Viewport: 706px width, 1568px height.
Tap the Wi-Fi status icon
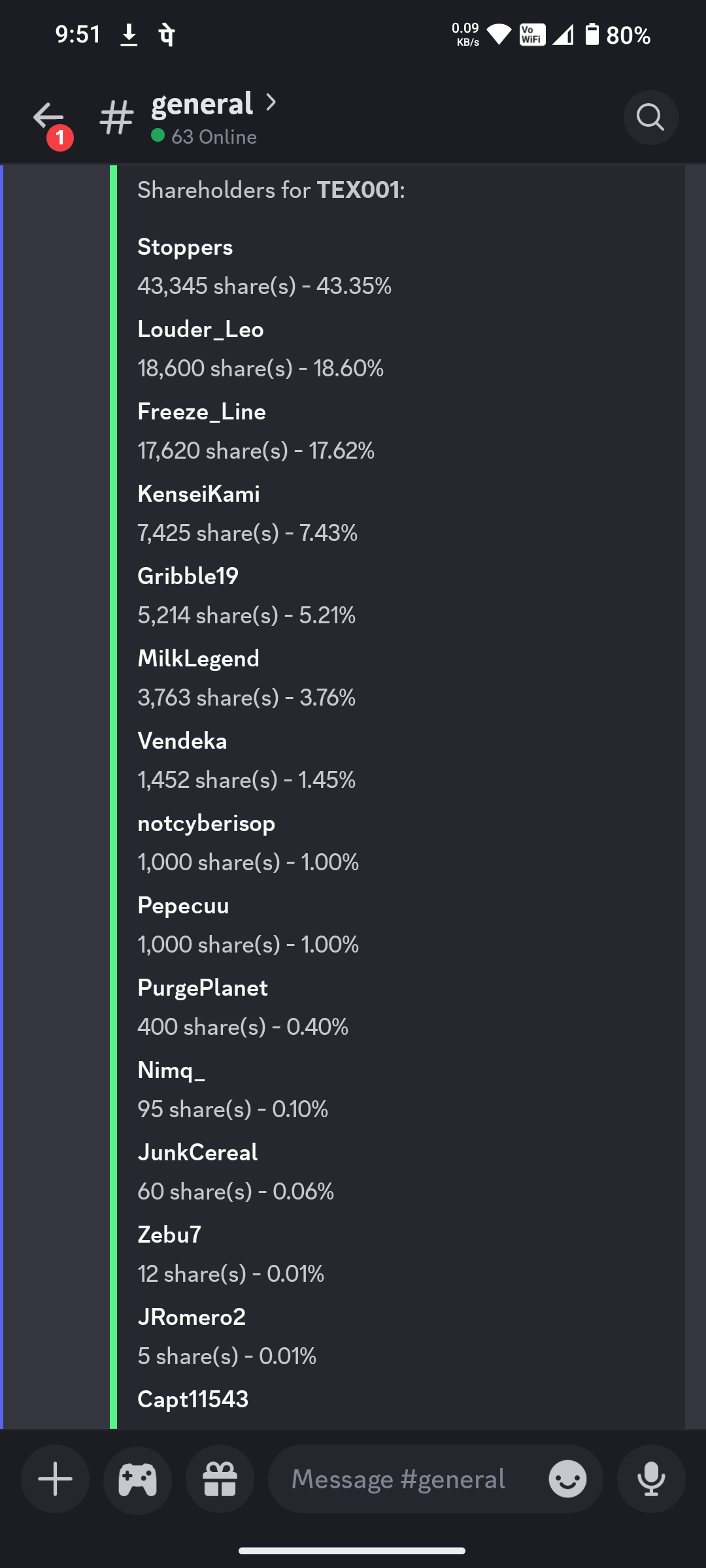(x=499, y=35)
